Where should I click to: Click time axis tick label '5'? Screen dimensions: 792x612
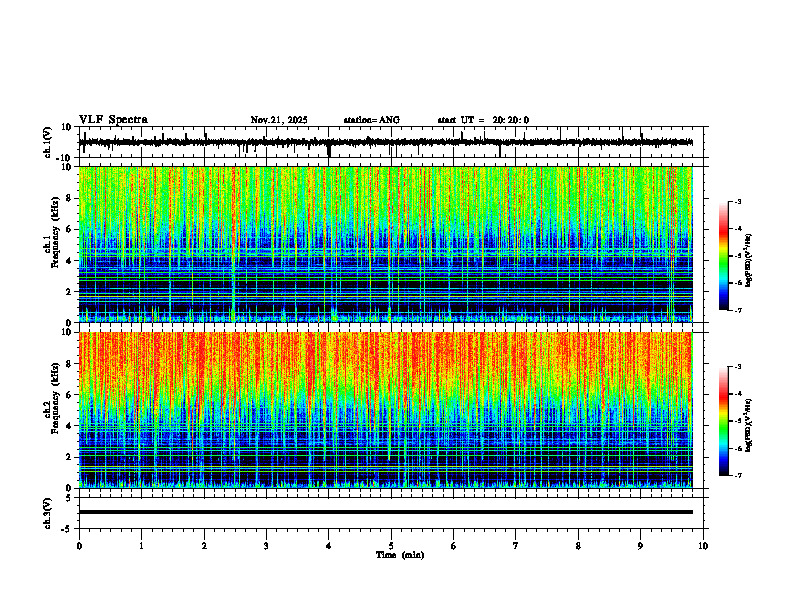pyautogui.click(x=391, y=546)
